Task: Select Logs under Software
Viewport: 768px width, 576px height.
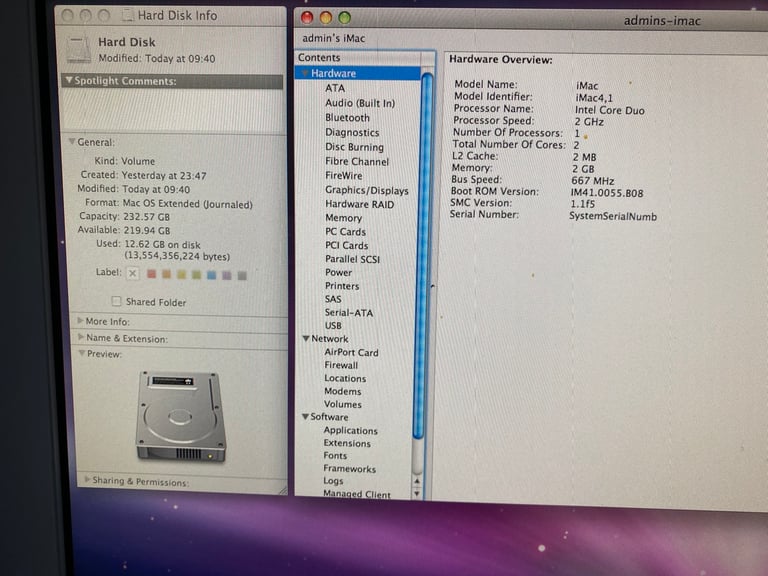Action: coord(333,480)
